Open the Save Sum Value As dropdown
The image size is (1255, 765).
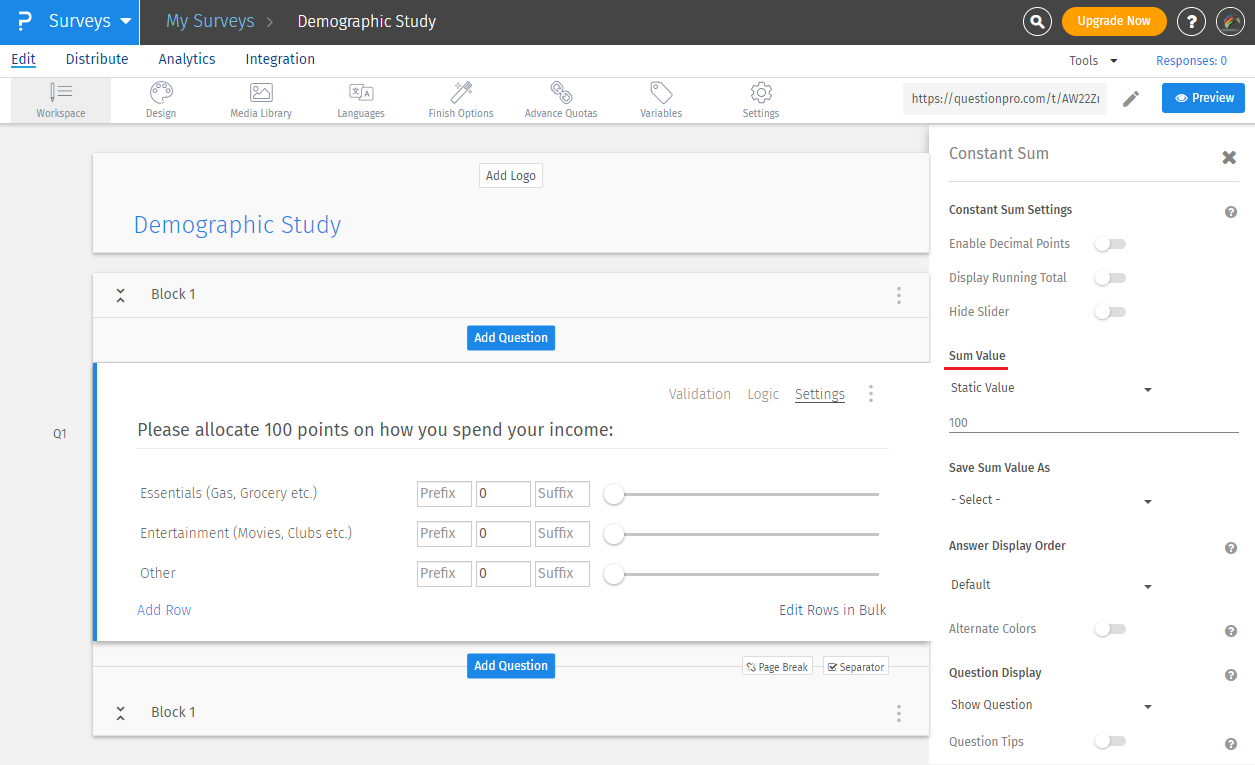[1050, 499]
